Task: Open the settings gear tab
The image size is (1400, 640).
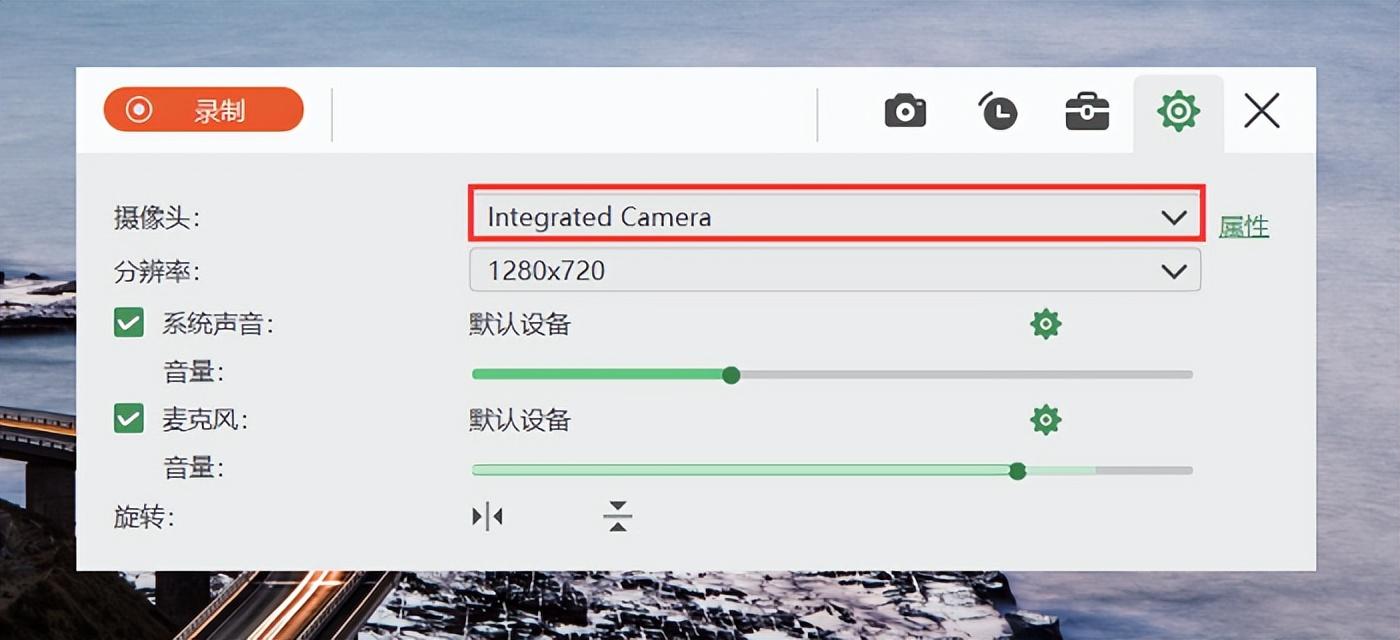Action: click(1178, 110)
